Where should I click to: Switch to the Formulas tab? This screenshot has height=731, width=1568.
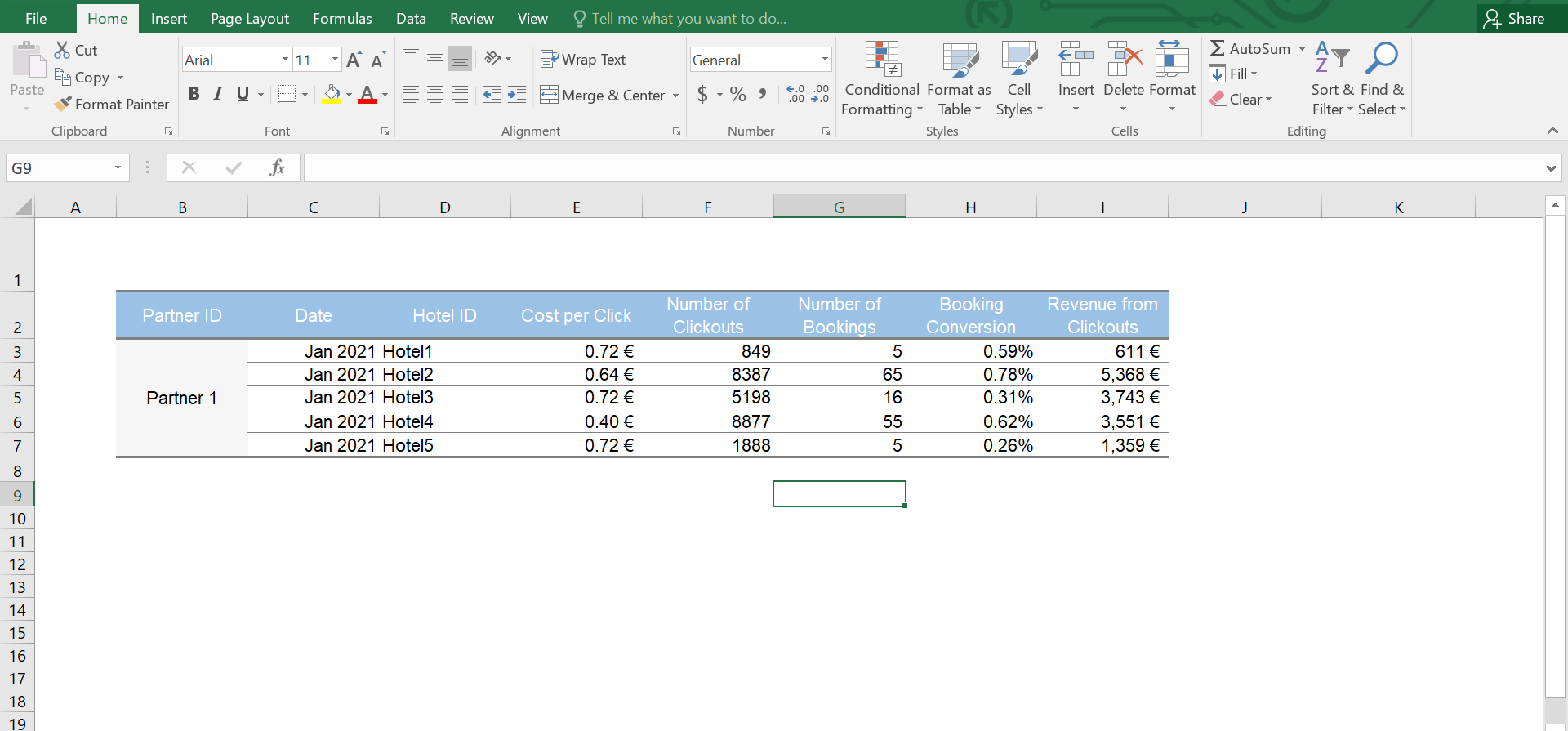(342, 18)
